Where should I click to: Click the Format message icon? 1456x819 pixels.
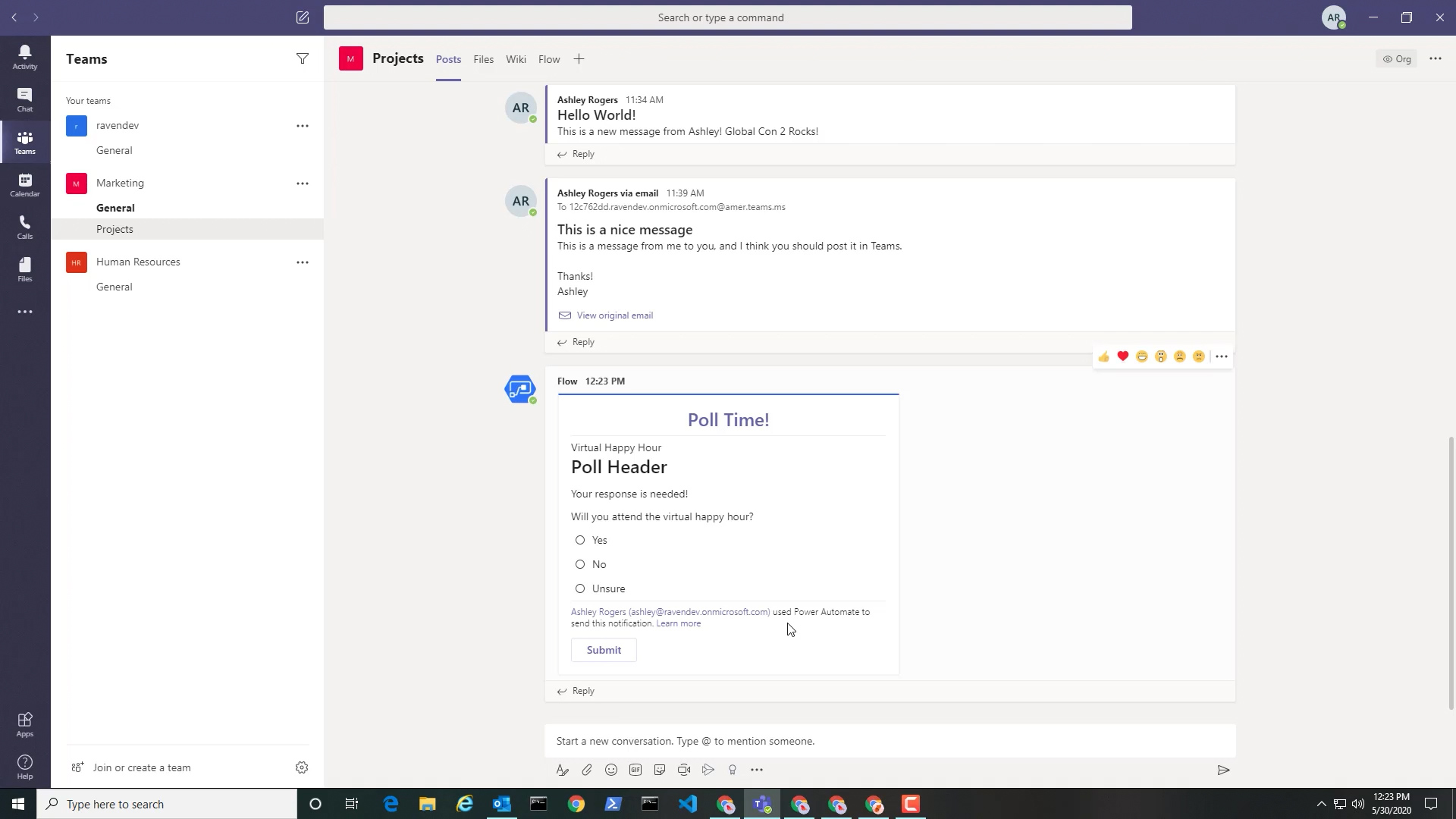pos(562,770)
